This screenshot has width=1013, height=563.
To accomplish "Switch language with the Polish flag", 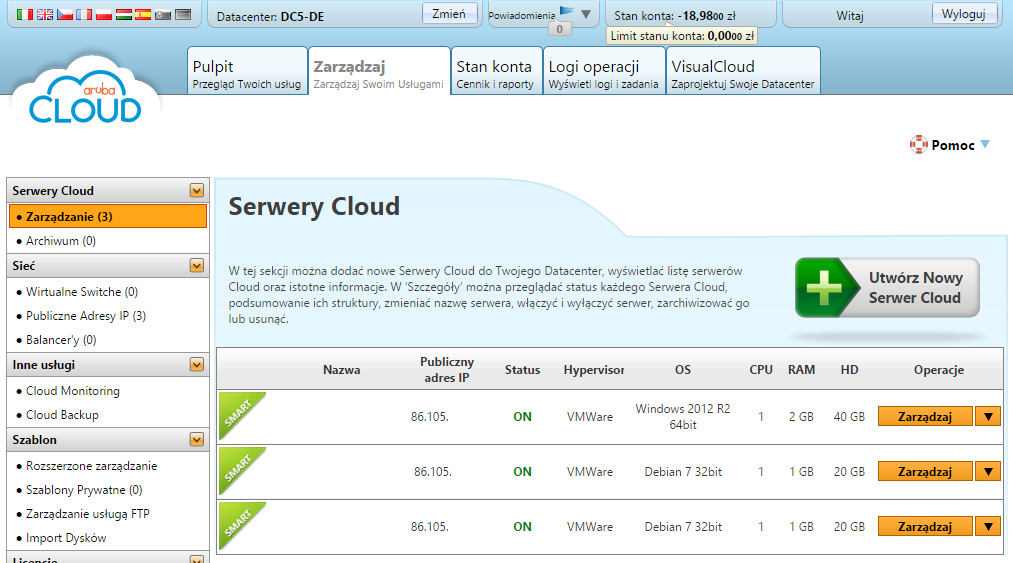I will coord(103,14).
